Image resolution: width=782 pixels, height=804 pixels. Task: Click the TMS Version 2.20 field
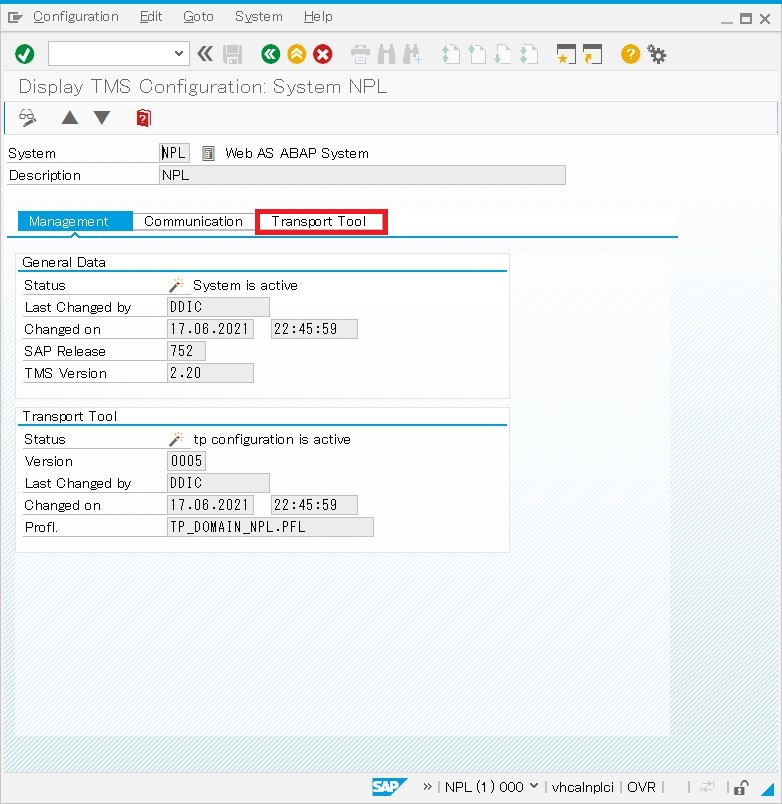coord(210,373)
